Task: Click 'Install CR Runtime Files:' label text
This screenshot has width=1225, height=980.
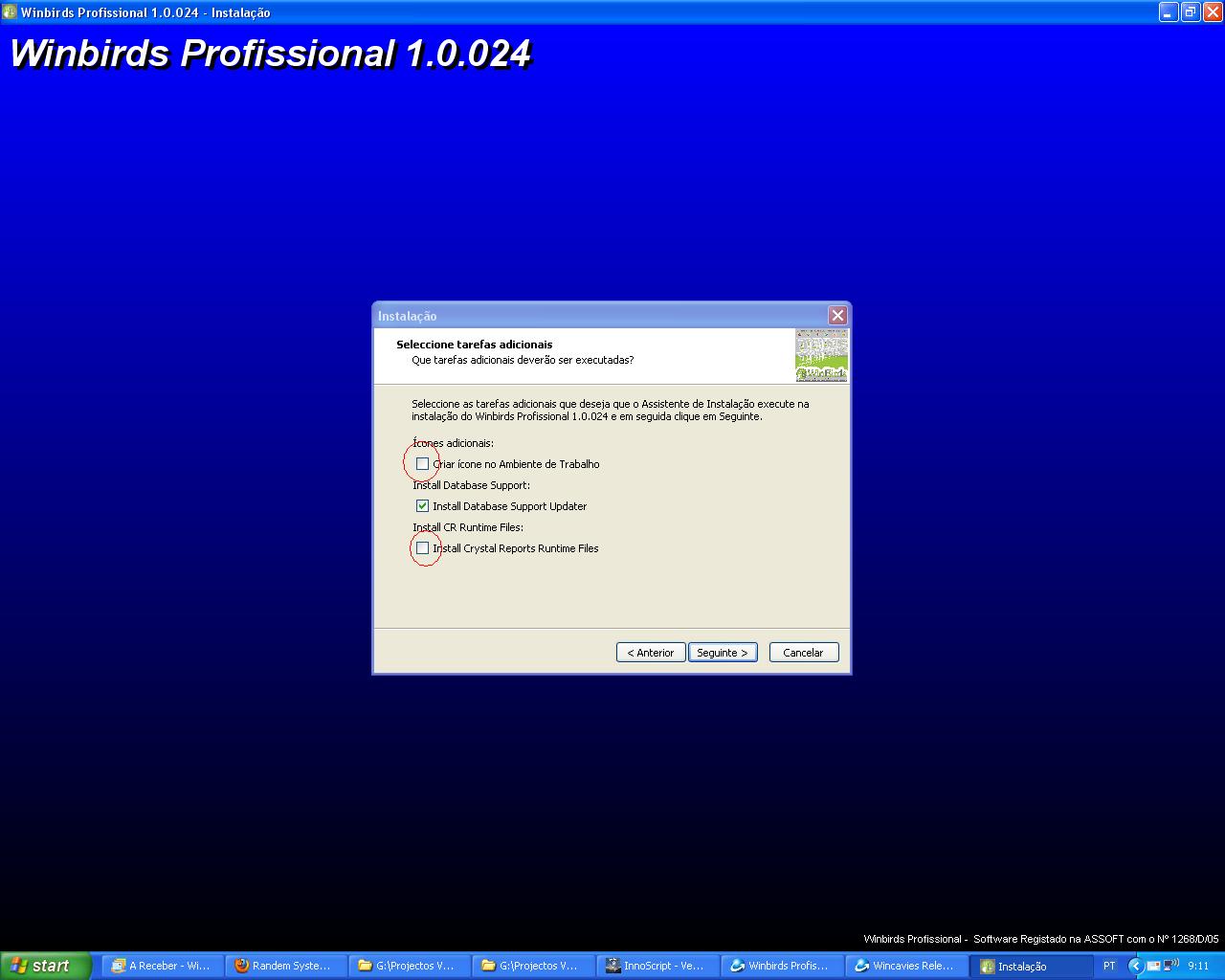Action: click(468, 527)
